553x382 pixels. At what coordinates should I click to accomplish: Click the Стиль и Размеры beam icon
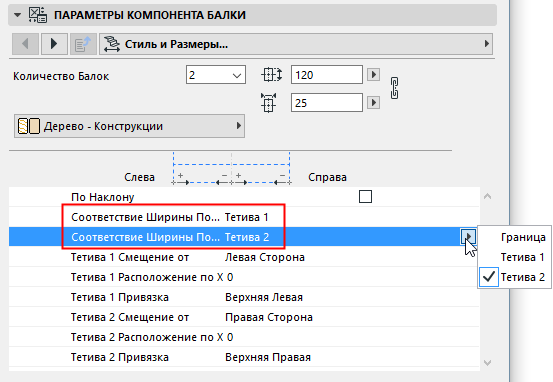[x=112, y=44]
